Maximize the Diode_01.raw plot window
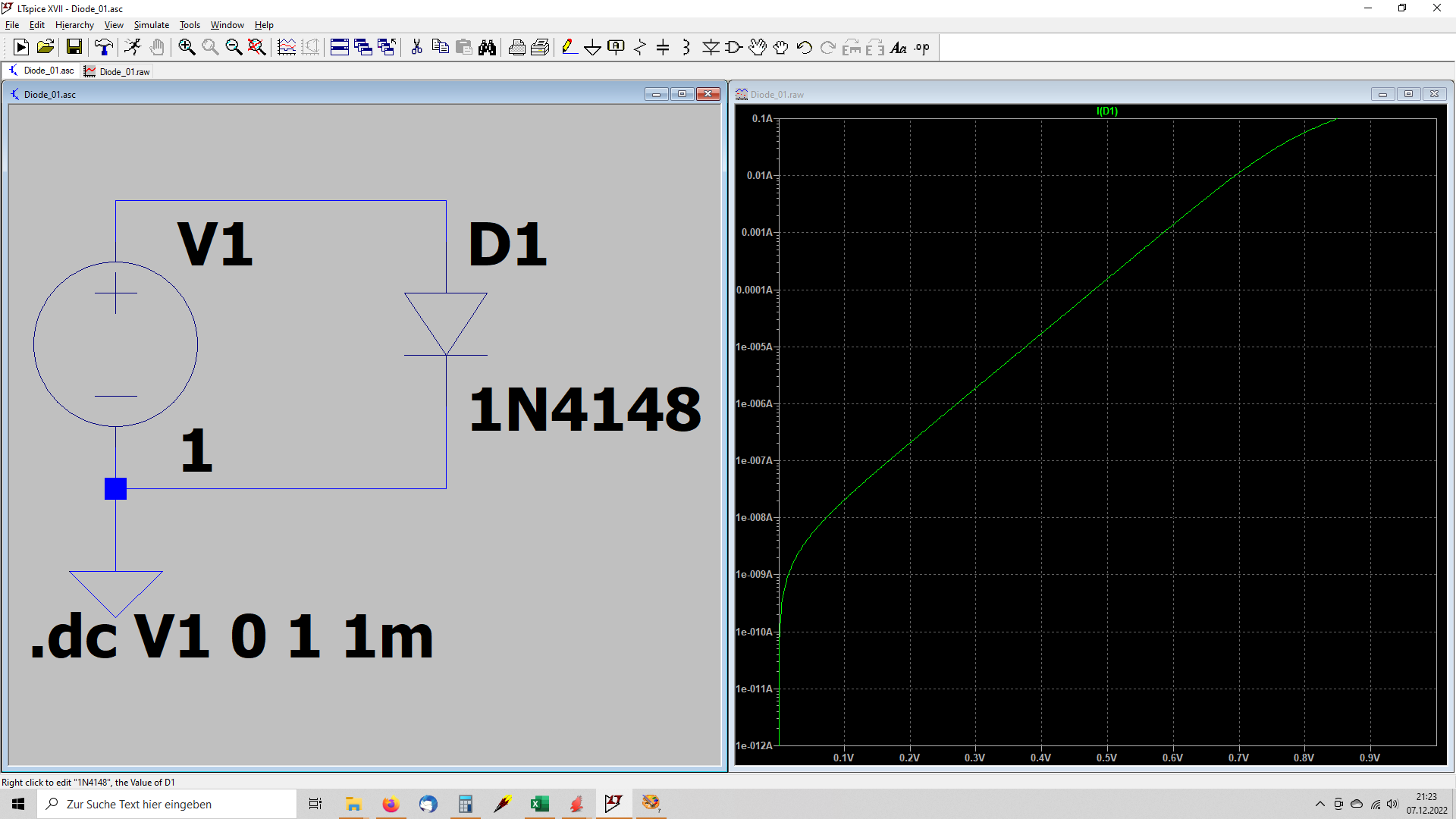The height and width of the screenshot is (819, 1456). 1408,94
